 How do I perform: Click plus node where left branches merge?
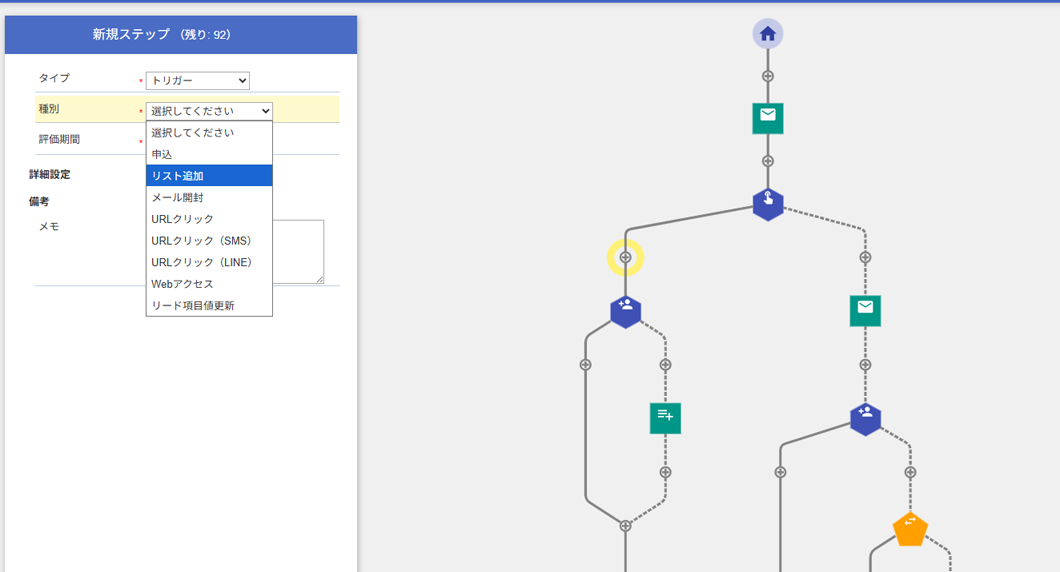coord(625,526)
